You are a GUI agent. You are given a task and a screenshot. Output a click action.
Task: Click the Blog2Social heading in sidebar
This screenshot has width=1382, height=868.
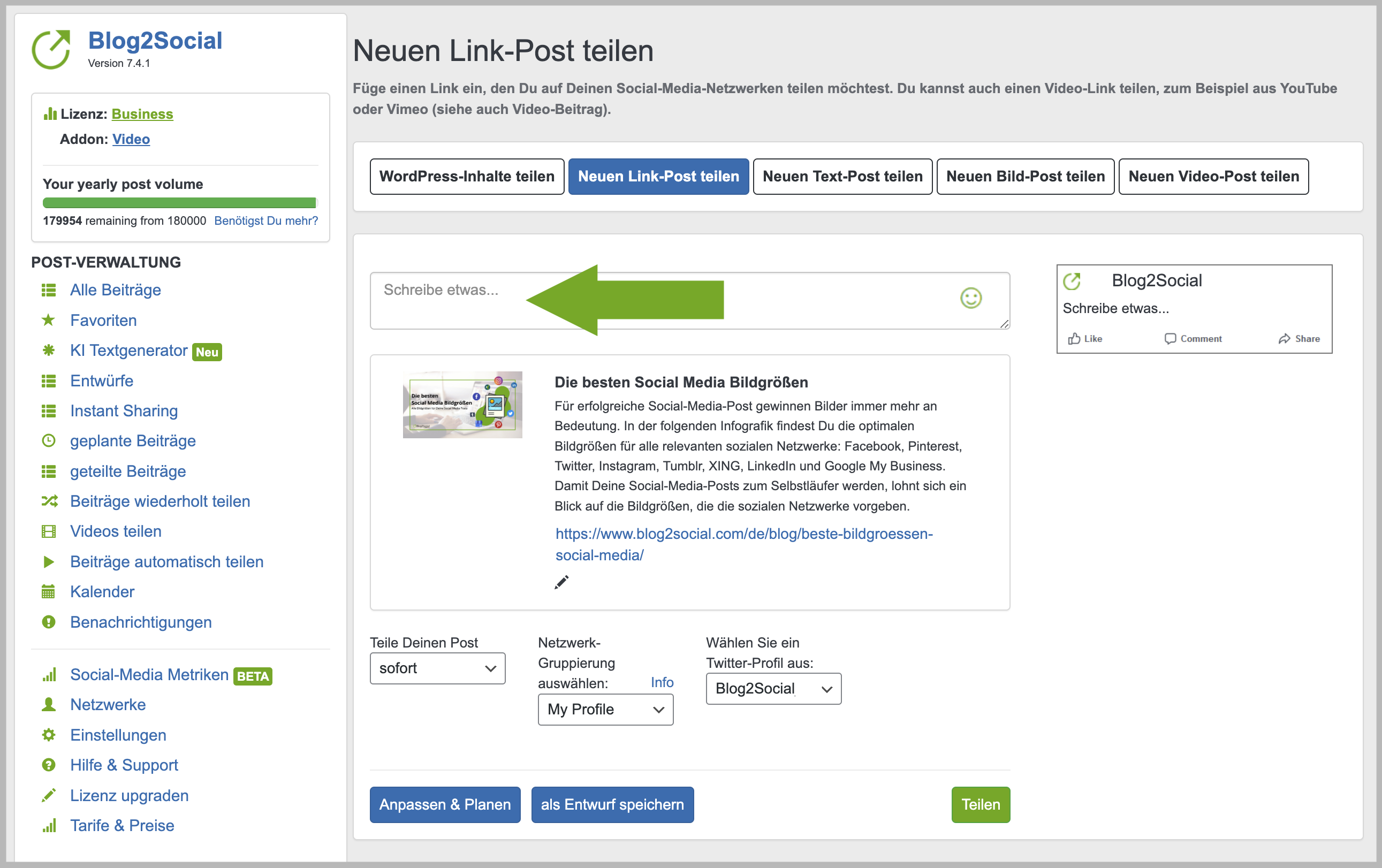coord(155,40)
